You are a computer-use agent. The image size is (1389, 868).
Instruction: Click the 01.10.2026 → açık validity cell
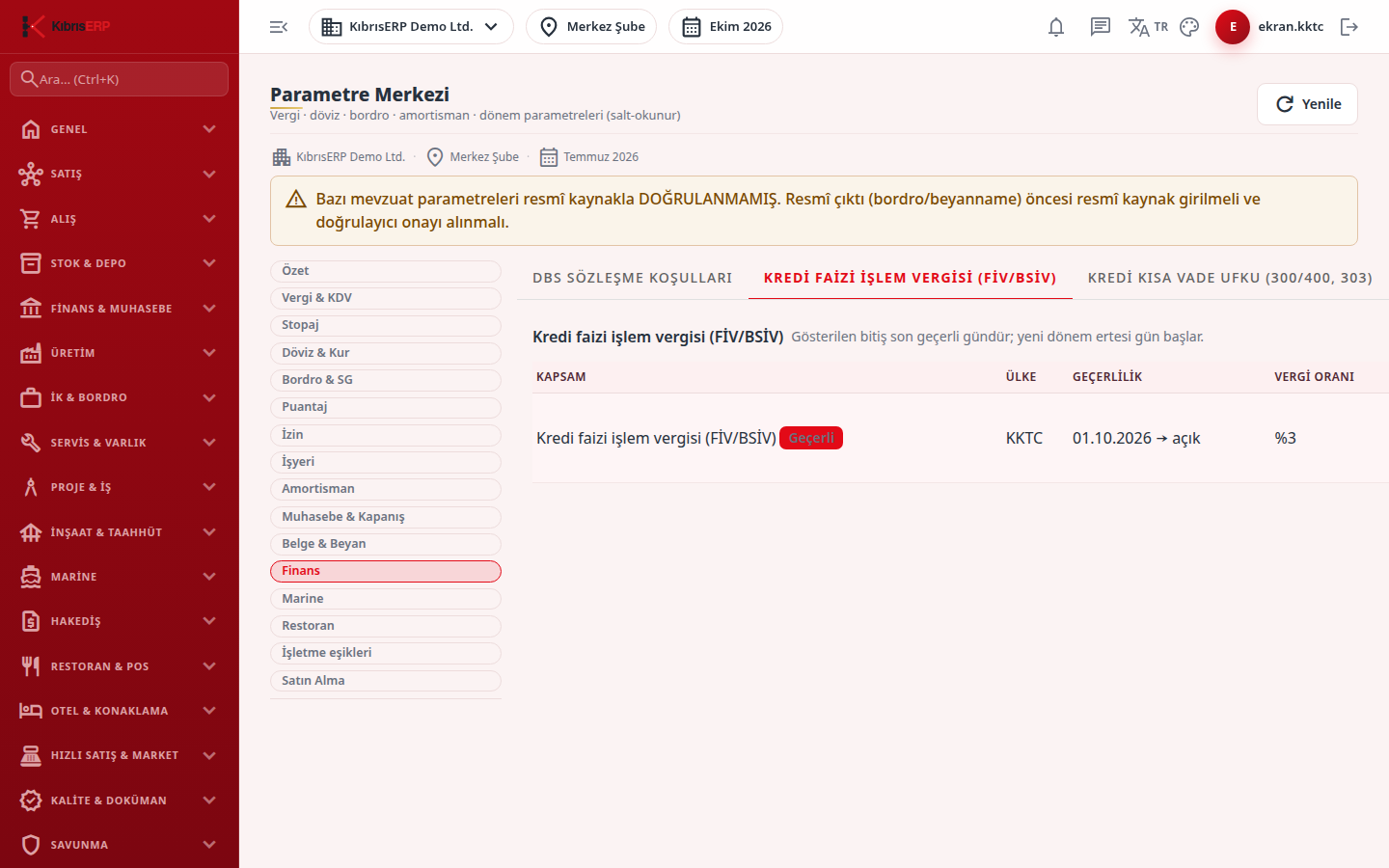tap(1136, 438)
